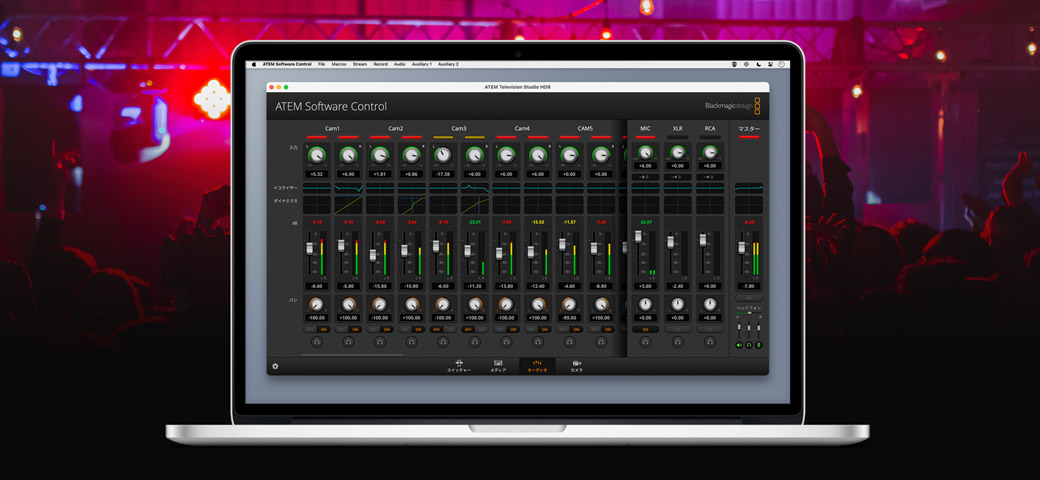
Task: Open the Stream menu
Action: (359, 64)
